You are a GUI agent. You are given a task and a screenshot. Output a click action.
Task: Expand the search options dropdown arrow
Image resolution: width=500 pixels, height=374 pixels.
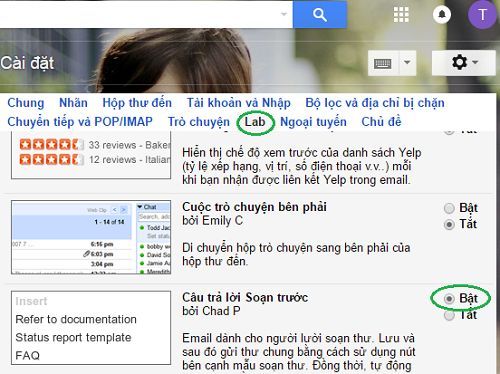[284, 14]
